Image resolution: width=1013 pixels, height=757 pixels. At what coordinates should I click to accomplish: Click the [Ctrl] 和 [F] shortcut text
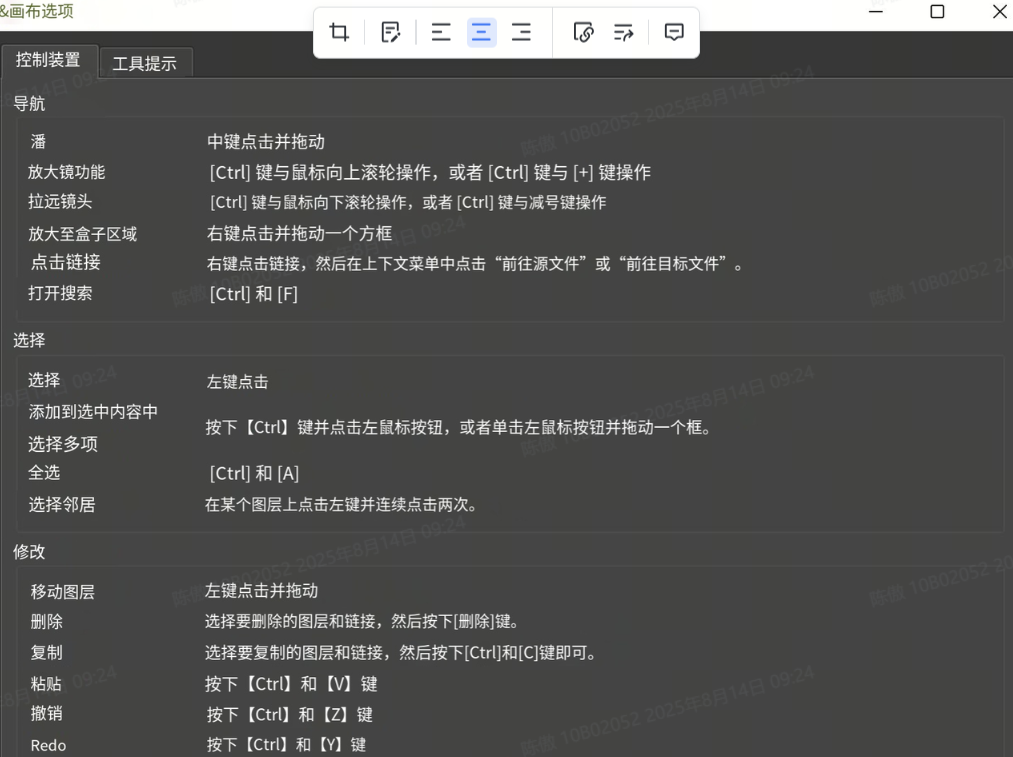[x=254, y=295]
